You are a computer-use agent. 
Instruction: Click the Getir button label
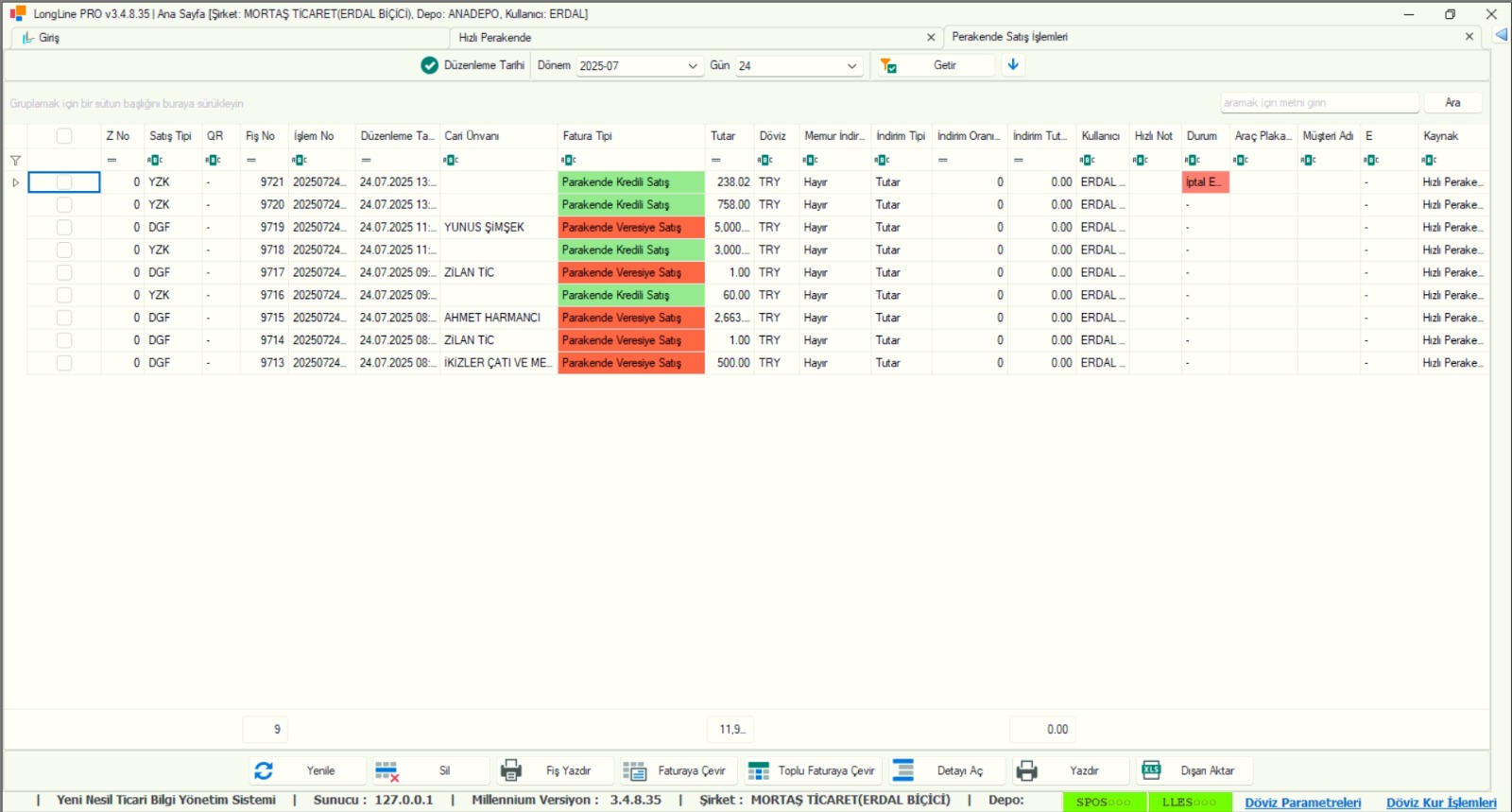click(x=945, y=65)
